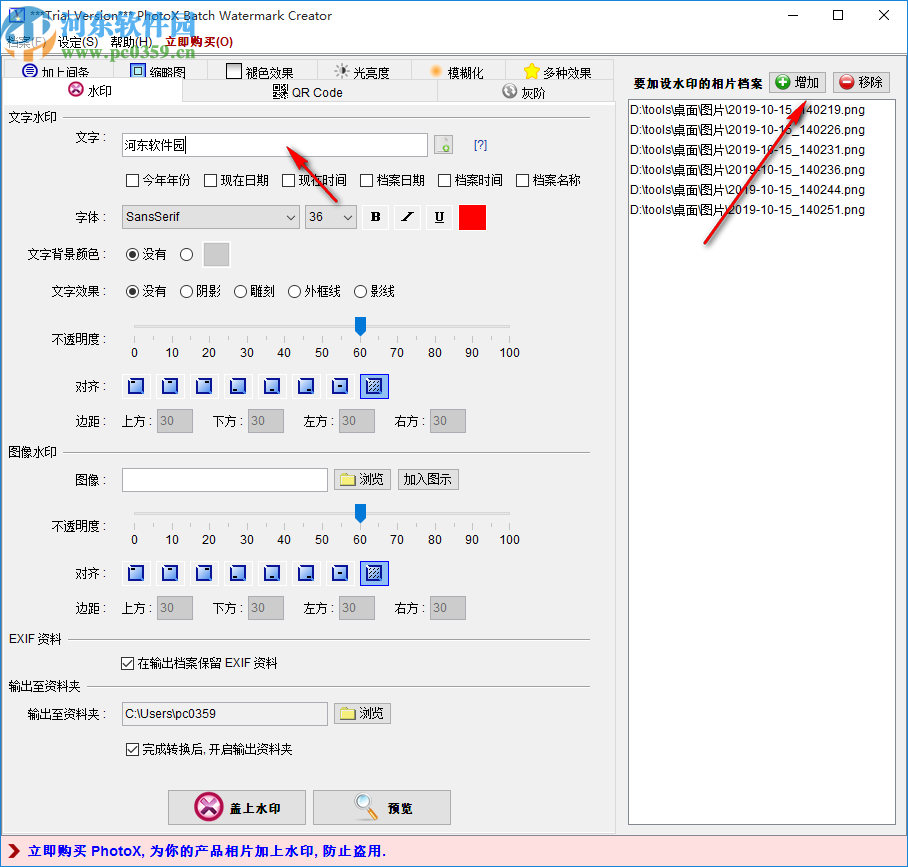
Task: Check the 档案名称 option
Action: pyautogui.click(x=524, y=180)
